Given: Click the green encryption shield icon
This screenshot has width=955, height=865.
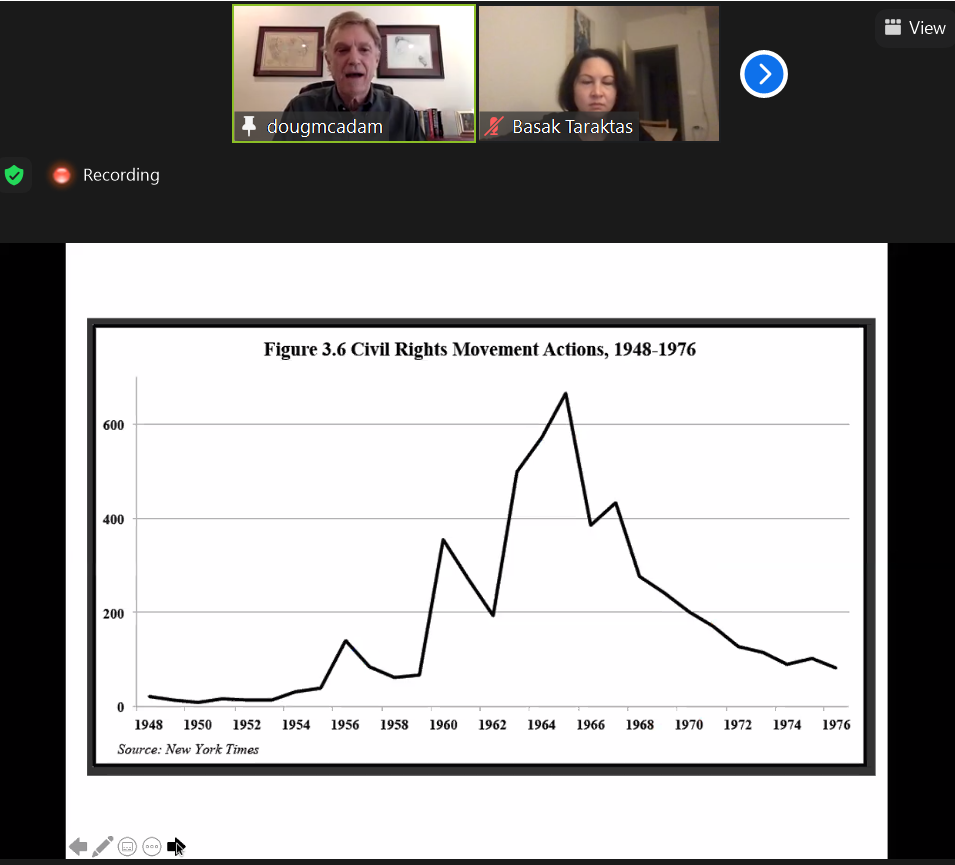Looking at the screenshot, I should (14, 176).
